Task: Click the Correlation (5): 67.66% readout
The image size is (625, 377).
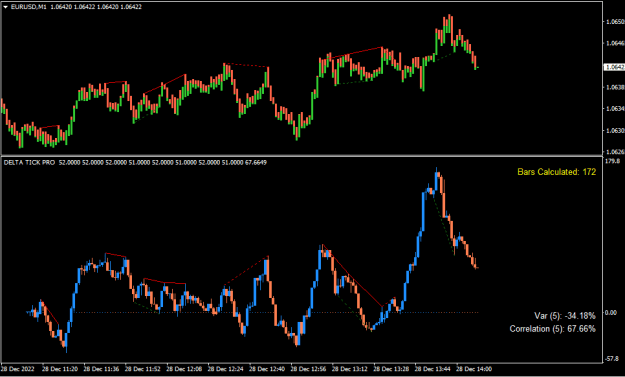Action: click(552, 329)
